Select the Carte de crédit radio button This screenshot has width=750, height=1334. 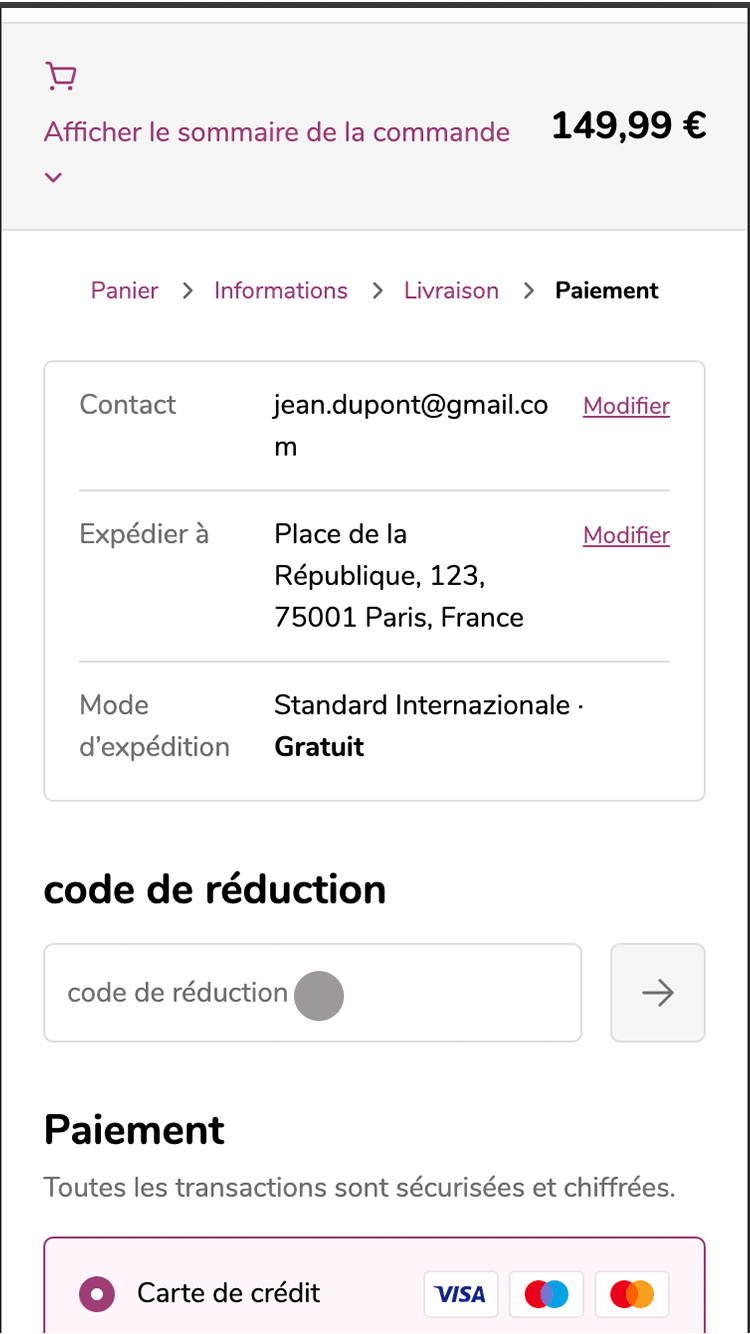[97, 1293]
